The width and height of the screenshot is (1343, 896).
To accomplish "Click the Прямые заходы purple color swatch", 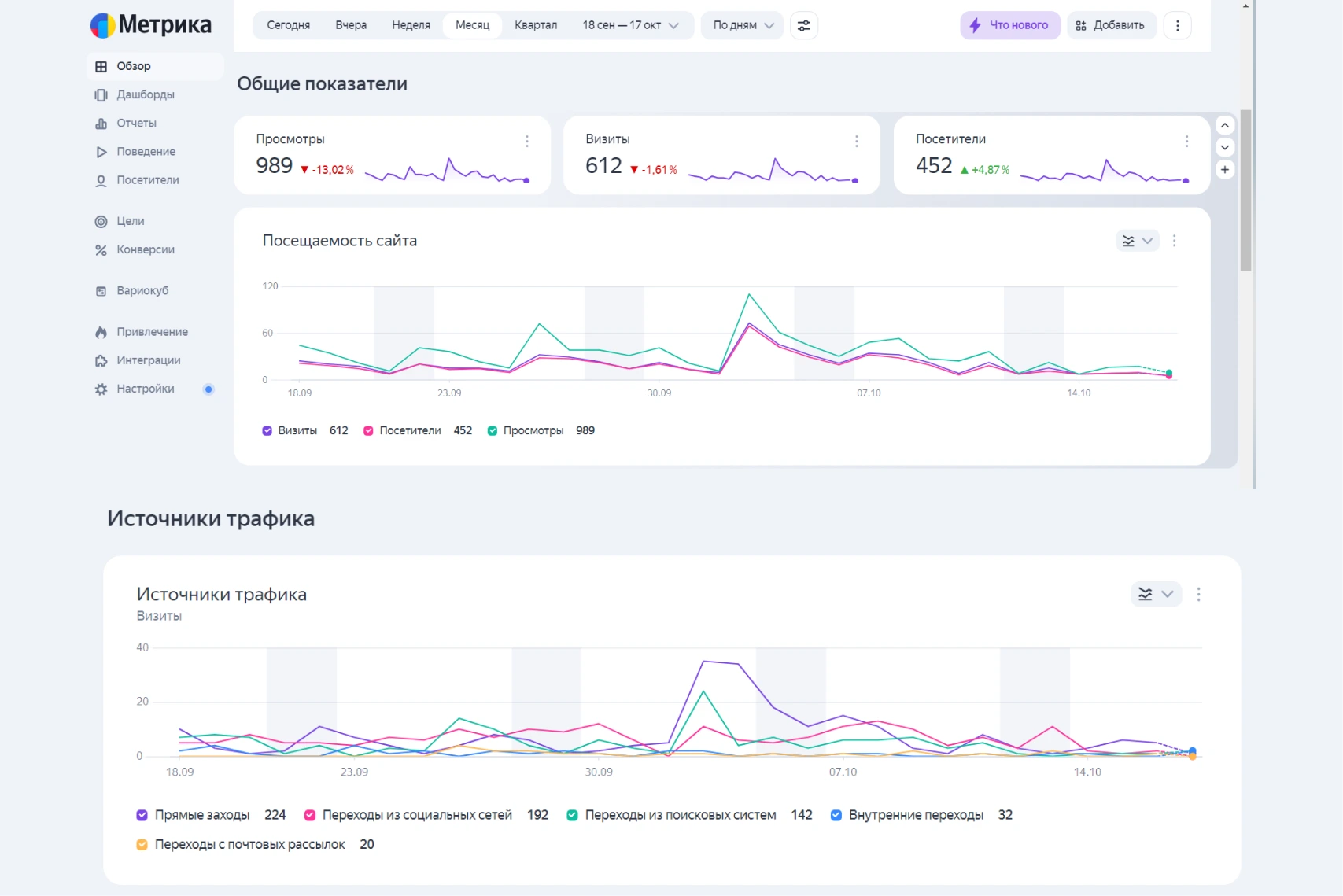I will coord(142,816).
